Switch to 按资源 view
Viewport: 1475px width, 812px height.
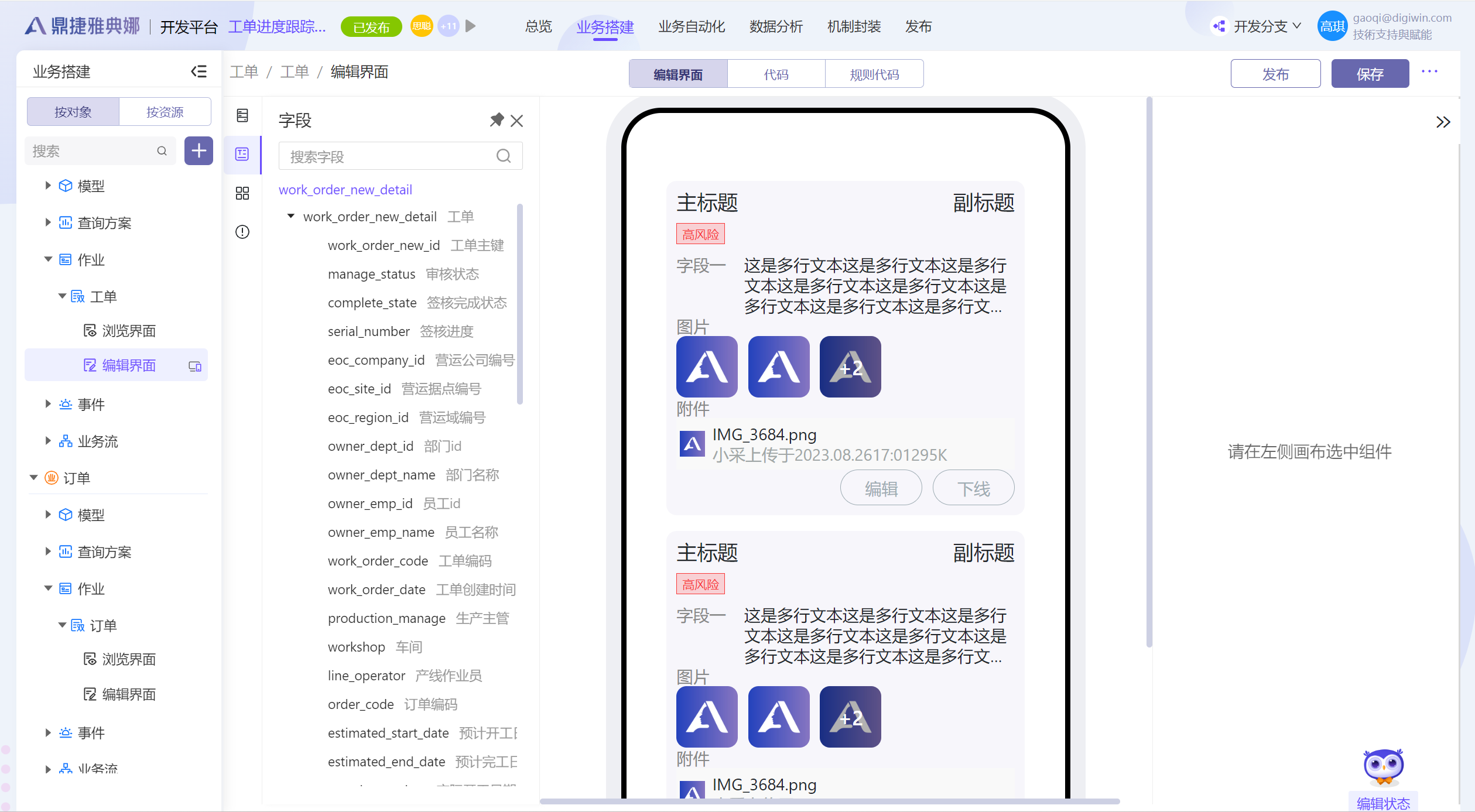(x=165, y=112)
